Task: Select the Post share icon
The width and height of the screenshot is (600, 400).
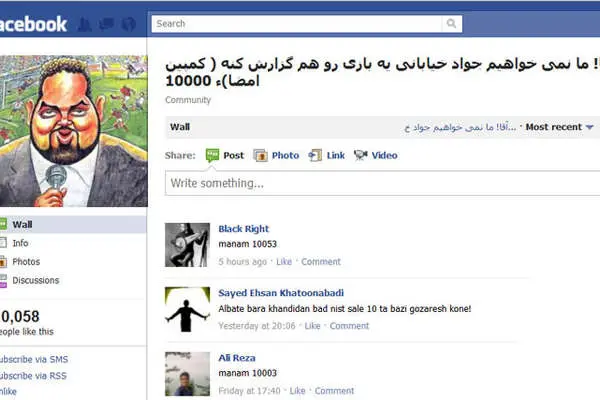Action: [212, 155]
